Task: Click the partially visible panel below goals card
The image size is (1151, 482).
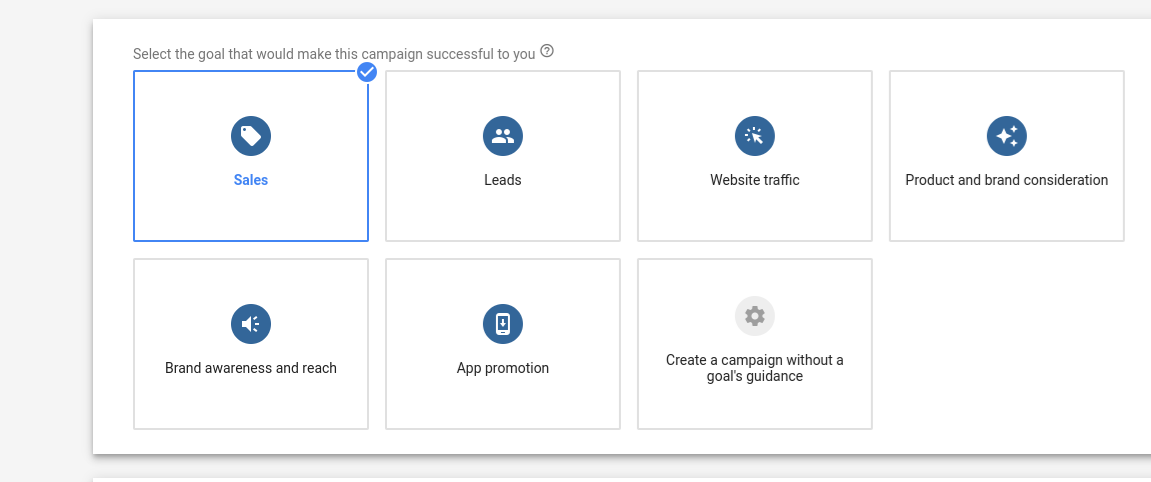Action: tap(622, 480)
